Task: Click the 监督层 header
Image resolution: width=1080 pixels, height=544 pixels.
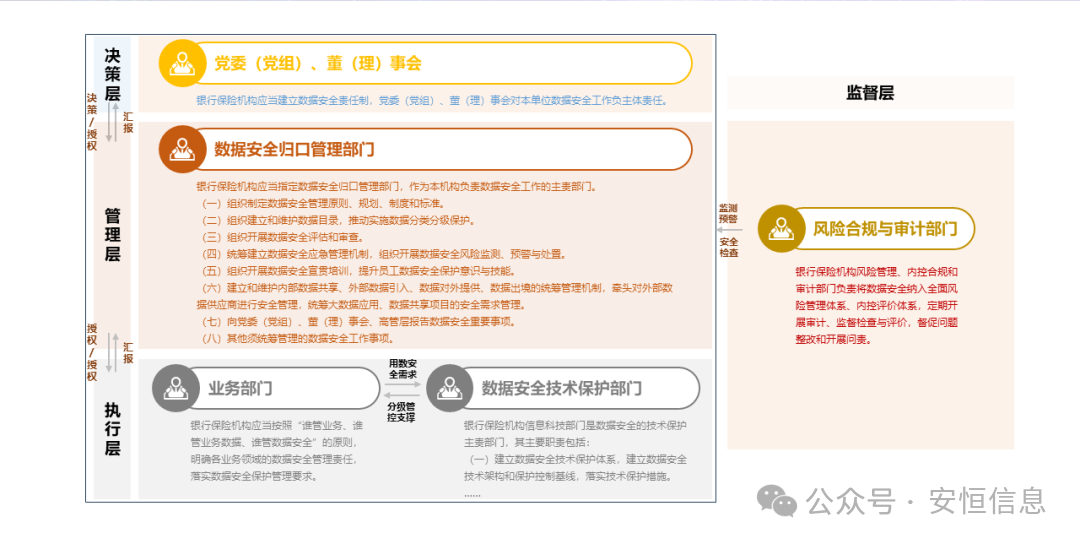Action: pos(869,93)
